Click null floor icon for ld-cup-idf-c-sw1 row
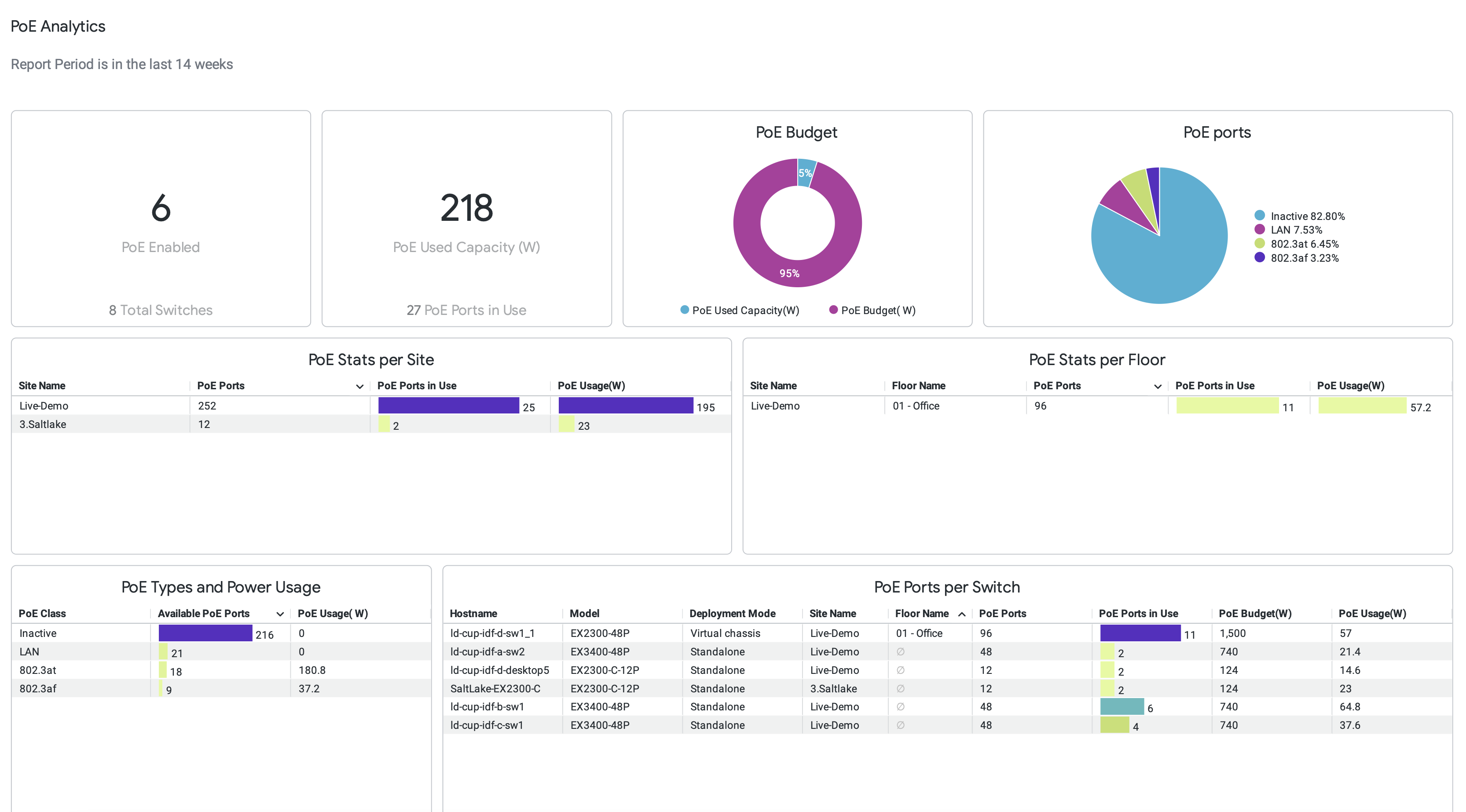Screen dimensions: 1466x812 coord(900,725)
